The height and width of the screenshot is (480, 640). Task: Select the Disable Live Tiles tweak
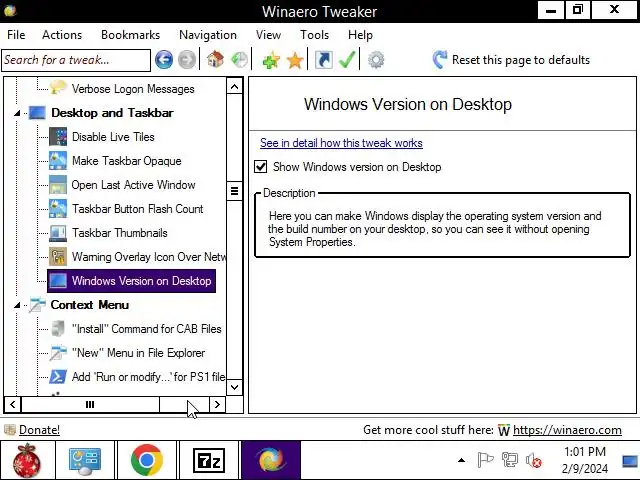113,137
